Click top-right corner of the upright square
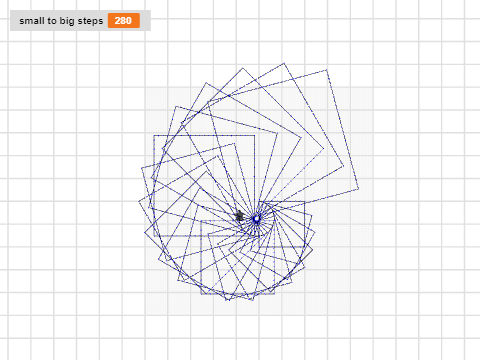480x360 pixels. [255, 135]
